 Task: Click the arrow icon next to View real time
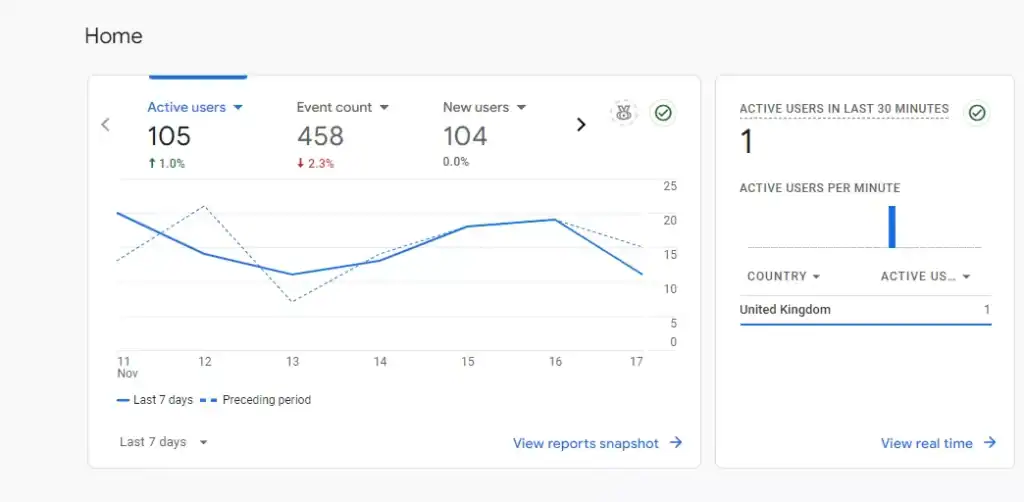point(990,443)
